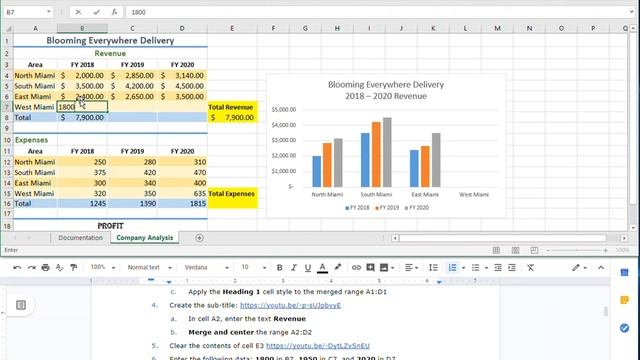The height and width of the screenshot is (360, 640).
Task: Open the Tasks side panel icon
Action: pyautogui.click(x=624, y=328)
